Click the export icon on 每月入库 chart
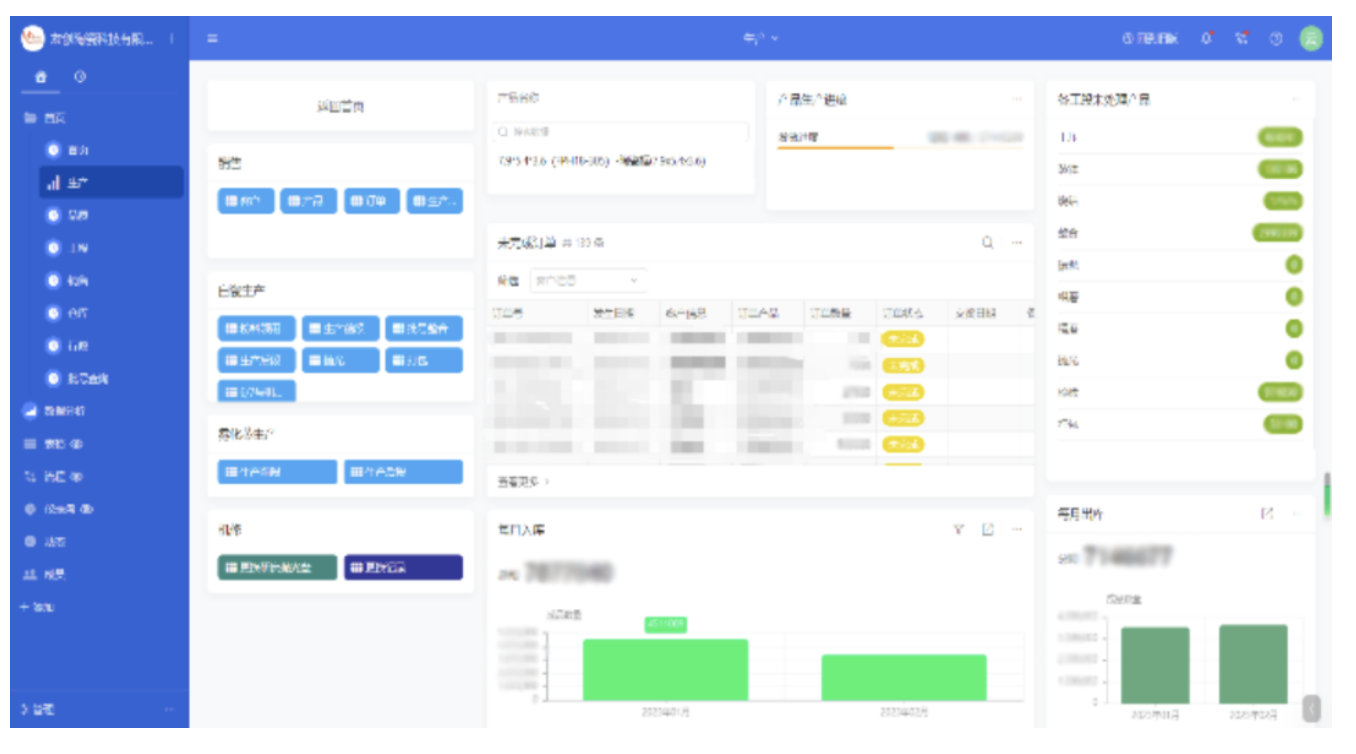Image resolution: width=1356 pixels, height=754 pixels. pos(988,529)
